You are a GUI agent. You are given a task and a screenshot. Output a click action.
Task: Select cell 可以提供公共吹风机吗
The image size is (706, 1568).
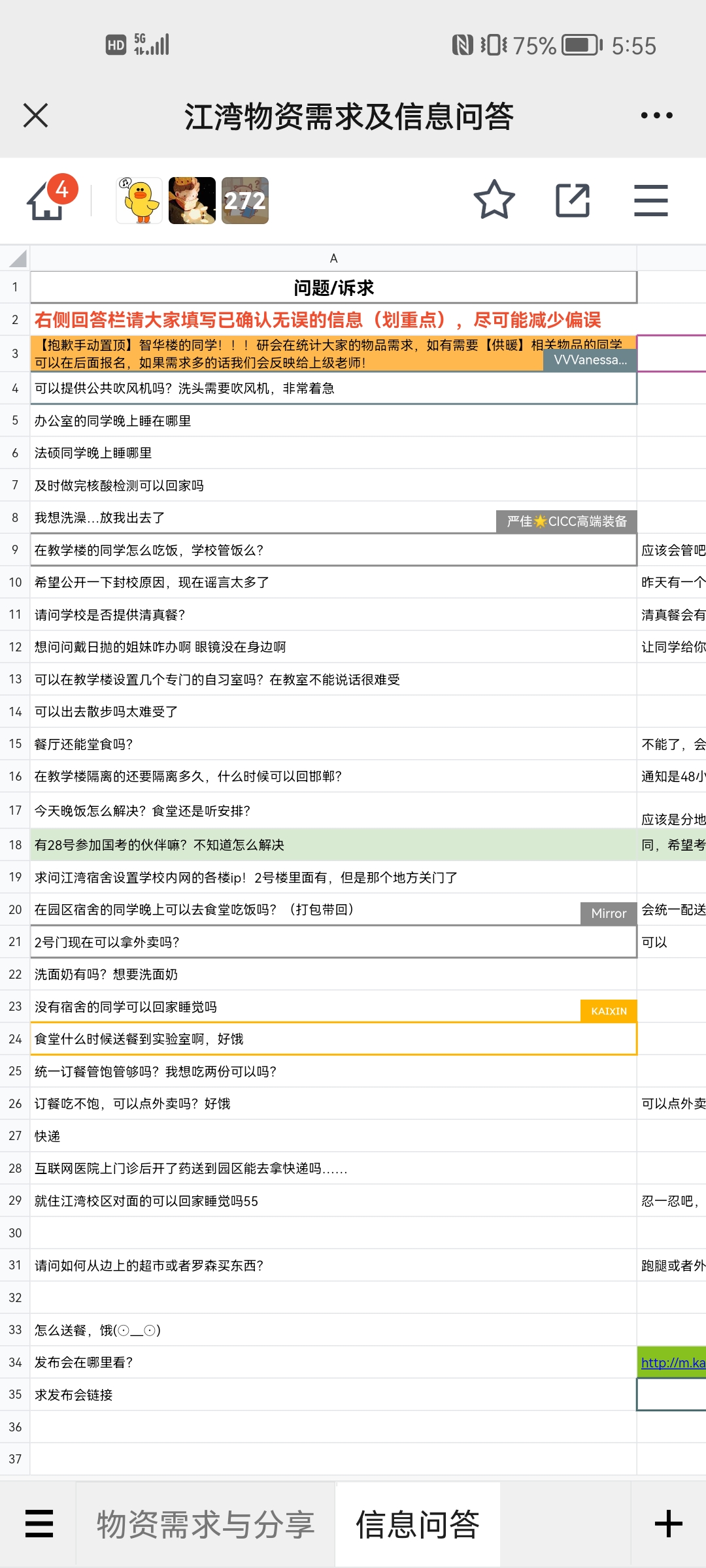(333, 388)
